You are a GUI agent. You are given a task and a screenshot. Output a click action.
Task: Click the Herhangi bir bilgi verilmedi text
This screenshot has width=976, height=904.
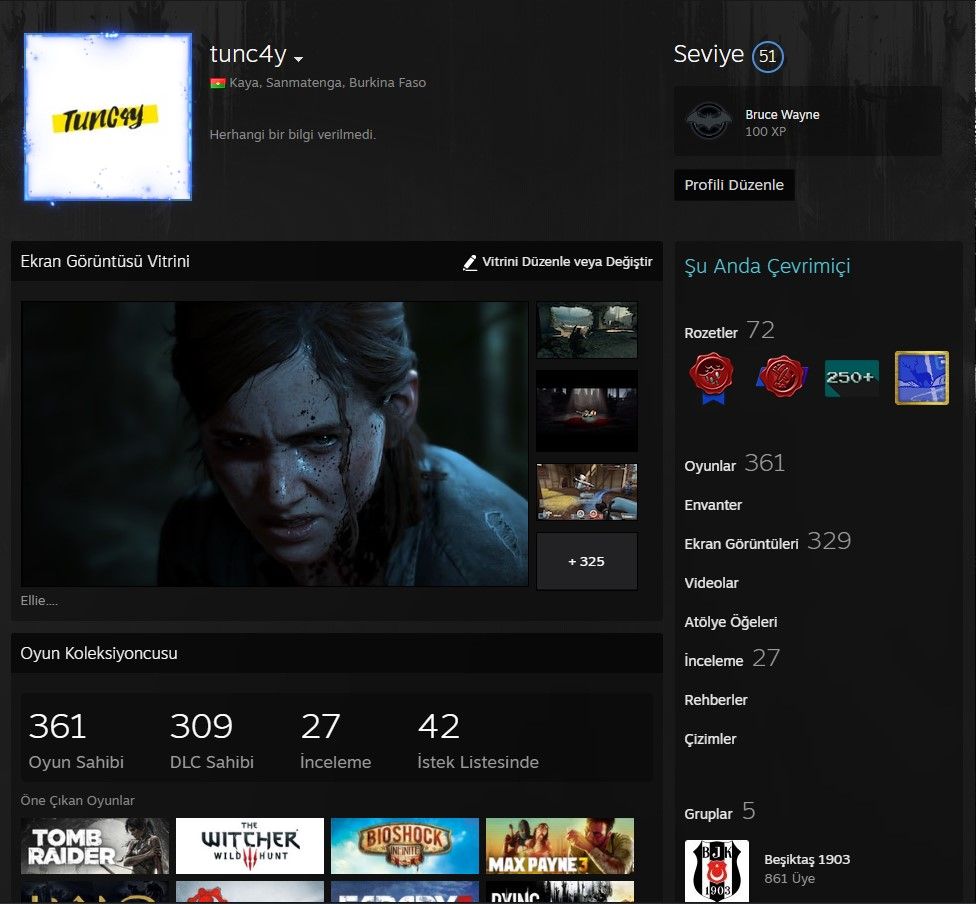pyautogui.click(x=293, y=134)
